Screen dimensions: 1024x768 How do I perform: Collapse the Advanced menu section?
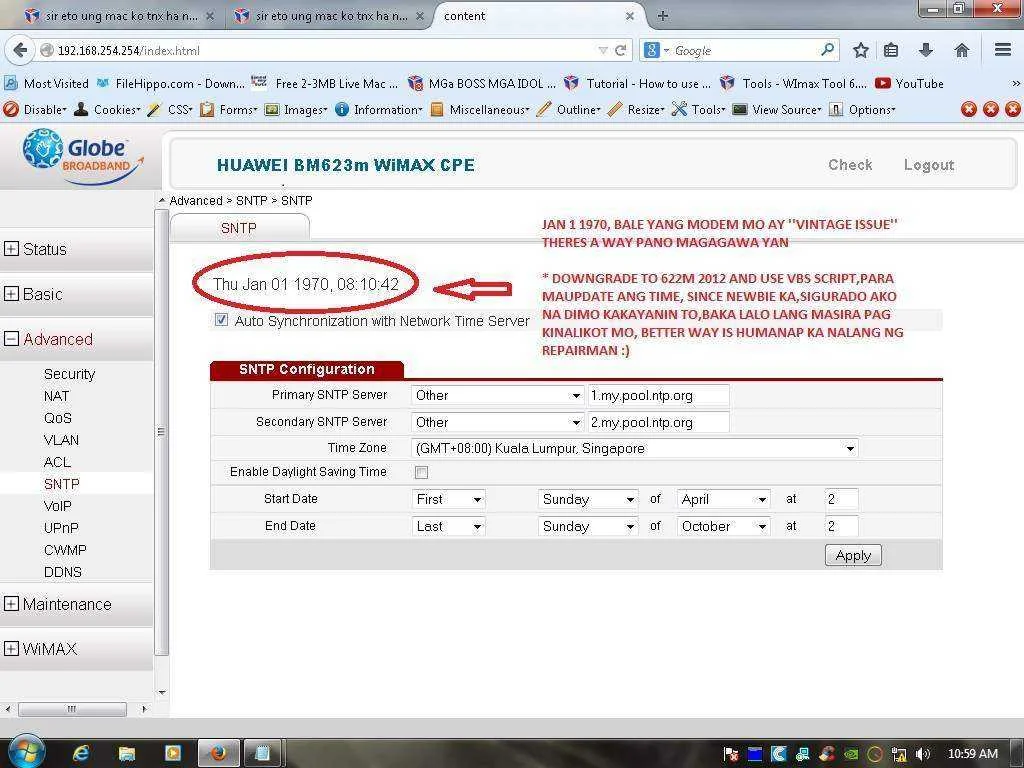click(x=11, y=339)
